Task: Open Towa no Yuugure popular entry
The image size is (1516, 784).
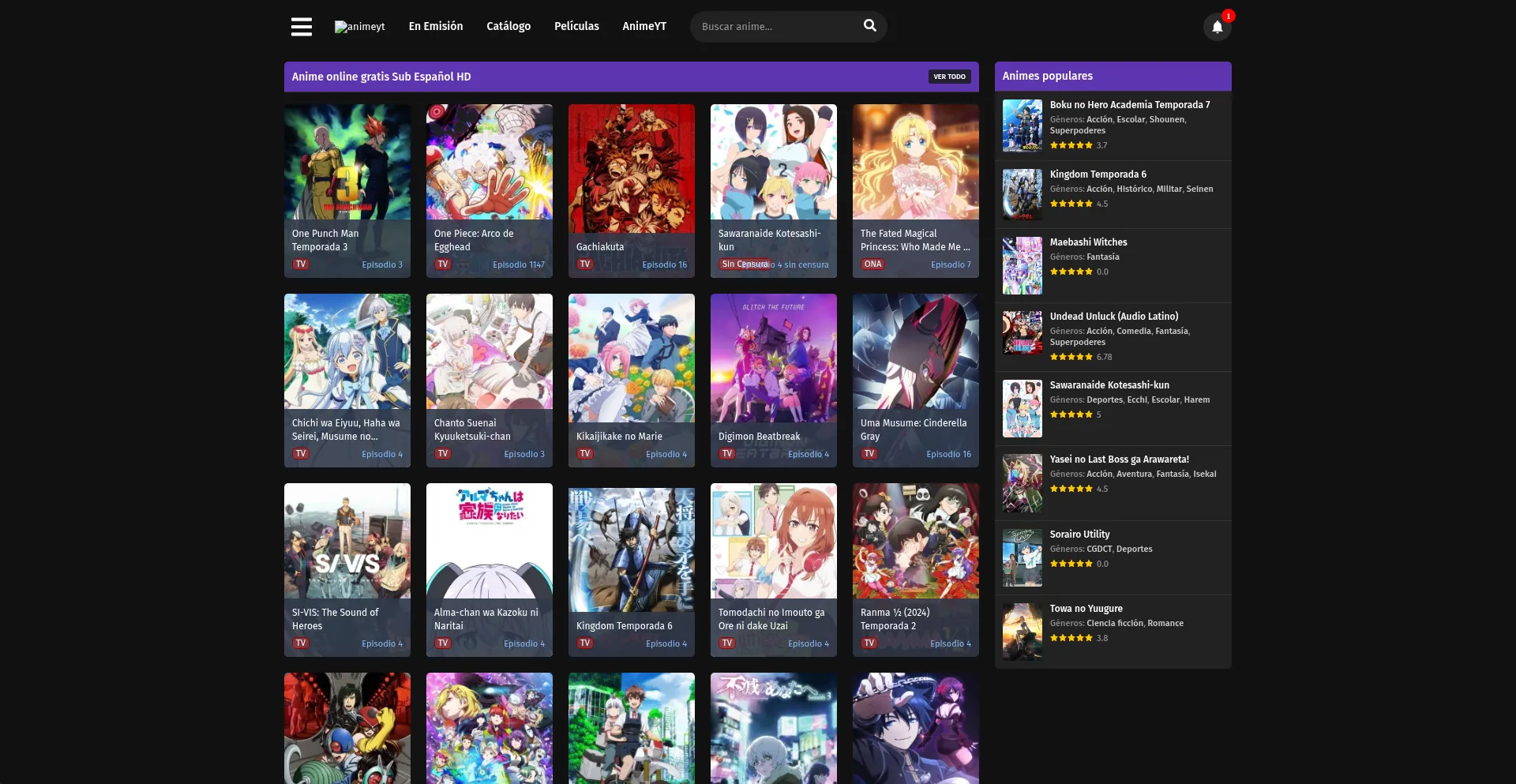Action: coord(1086,609)
